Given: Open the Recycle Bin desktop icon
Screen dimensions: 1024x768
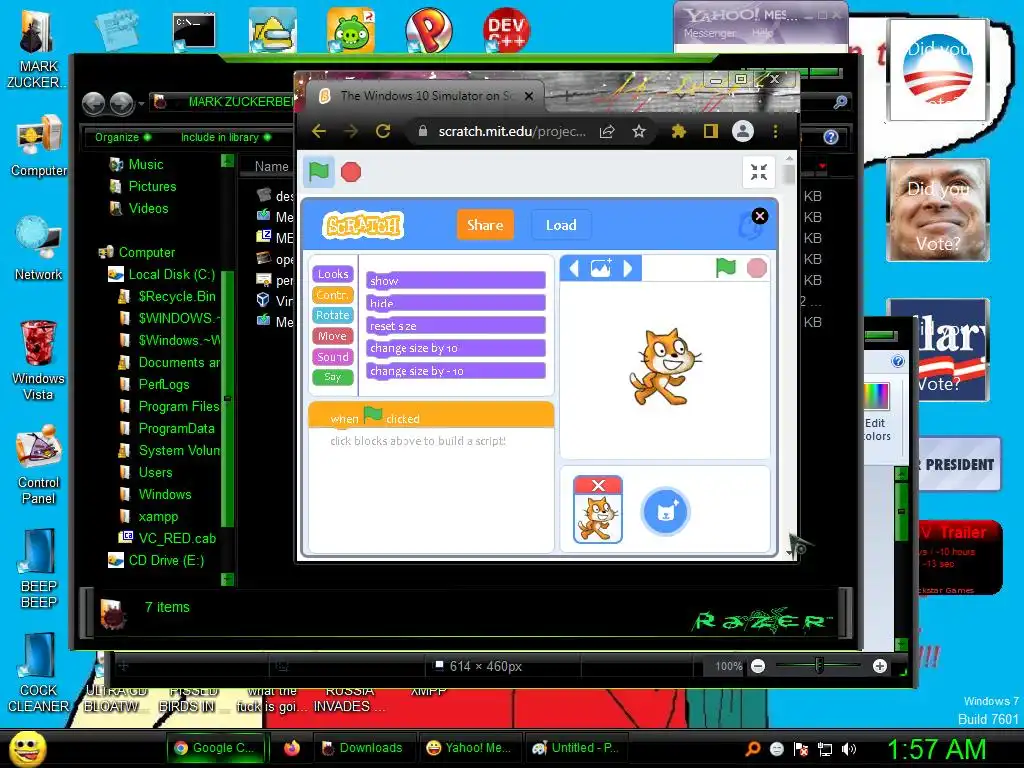Looking at the screenshot, I should click(38, 360).
